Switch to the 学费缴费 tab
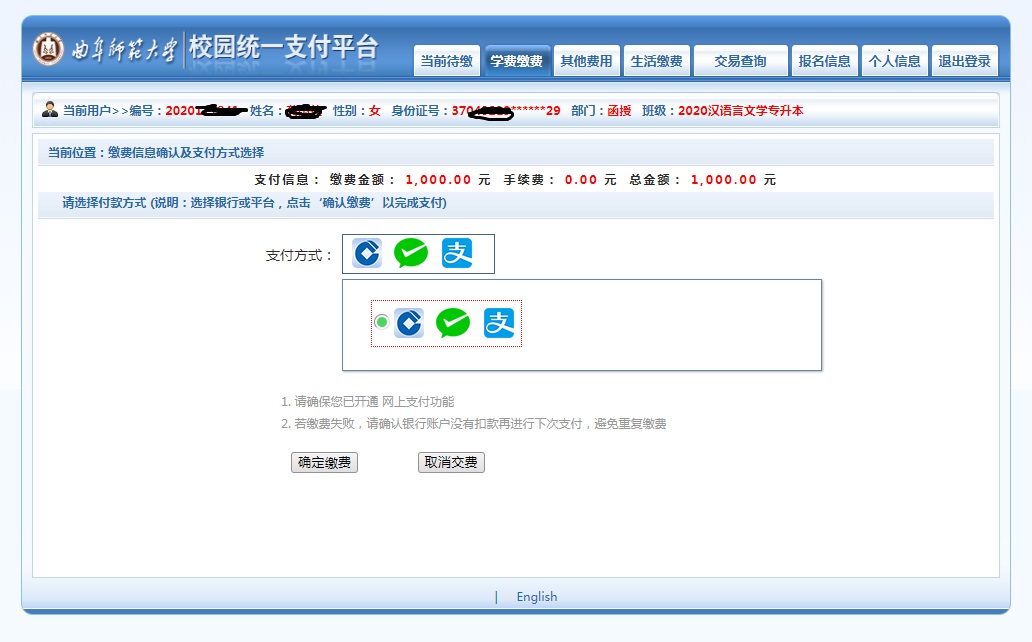Screen dimensions: 1032x642 click(x=517, y=61)
